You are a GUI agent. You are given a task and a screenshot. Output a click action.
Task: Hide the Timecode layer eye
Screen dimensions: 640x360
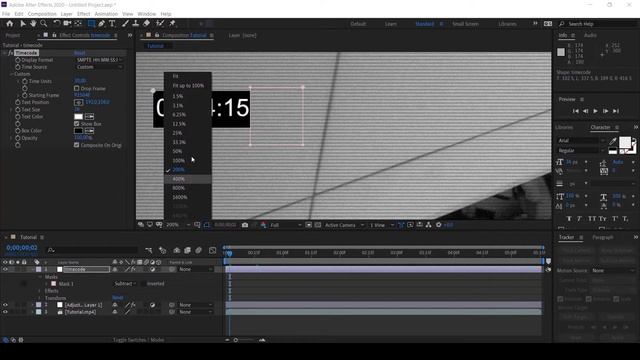coord(5,269)
